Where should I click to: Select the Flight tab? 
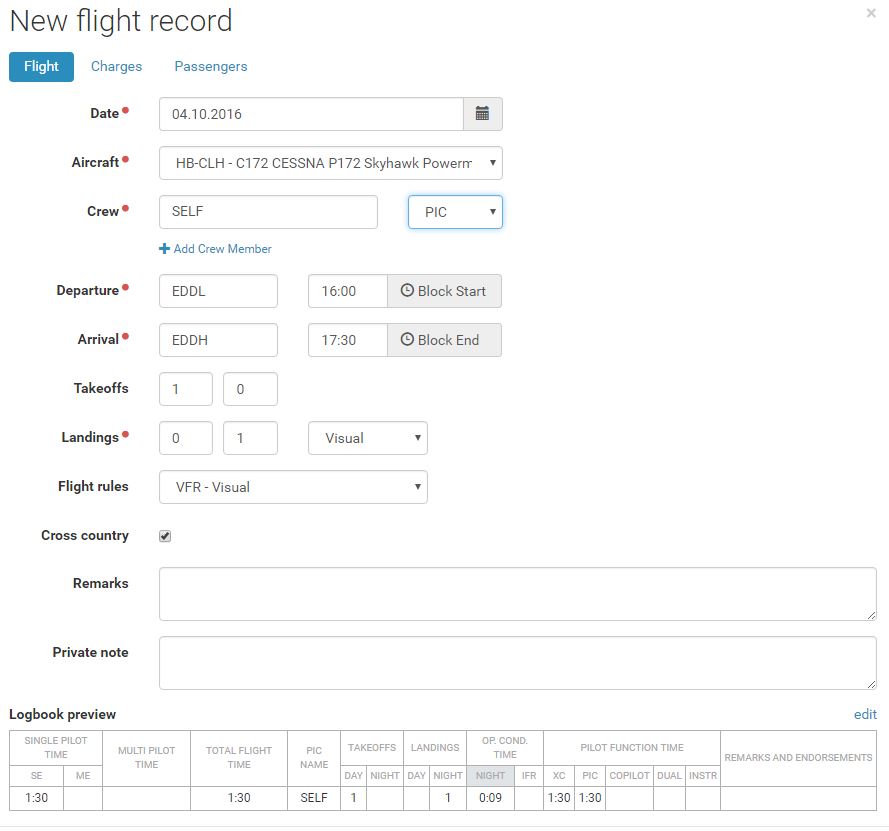(x=41, y=66)
